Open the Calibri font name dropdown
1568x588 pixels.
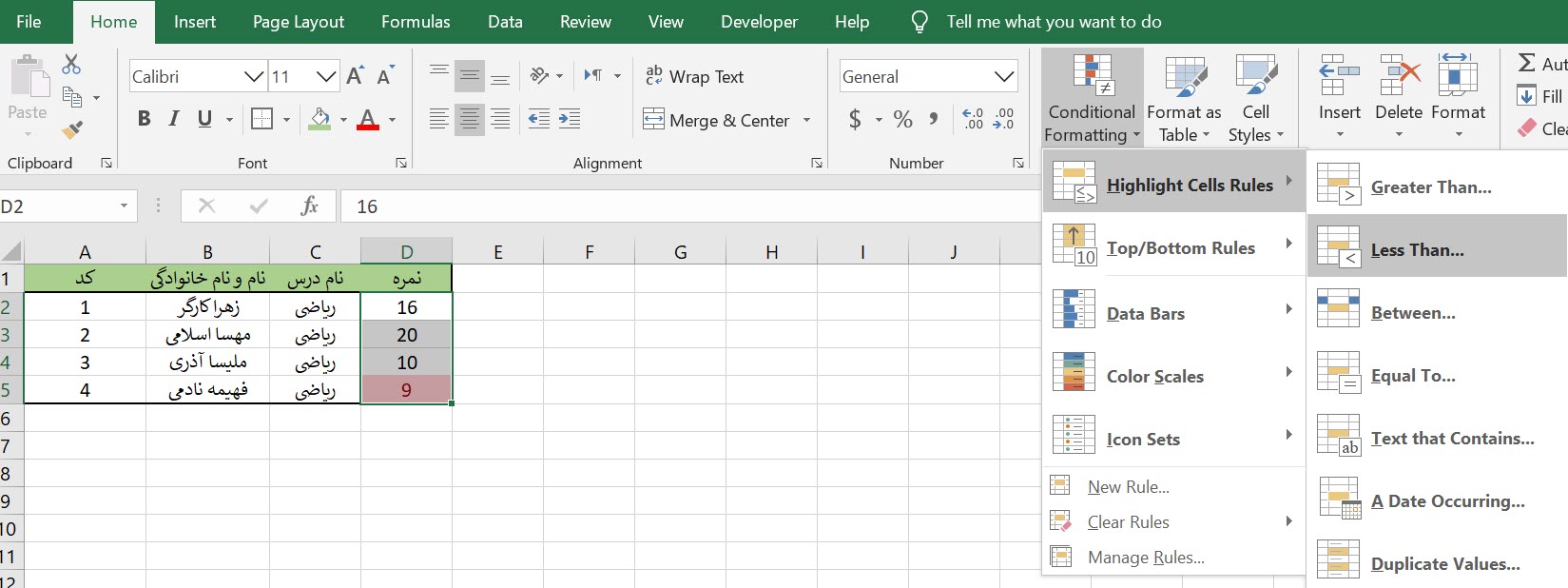tap(254, 76)
